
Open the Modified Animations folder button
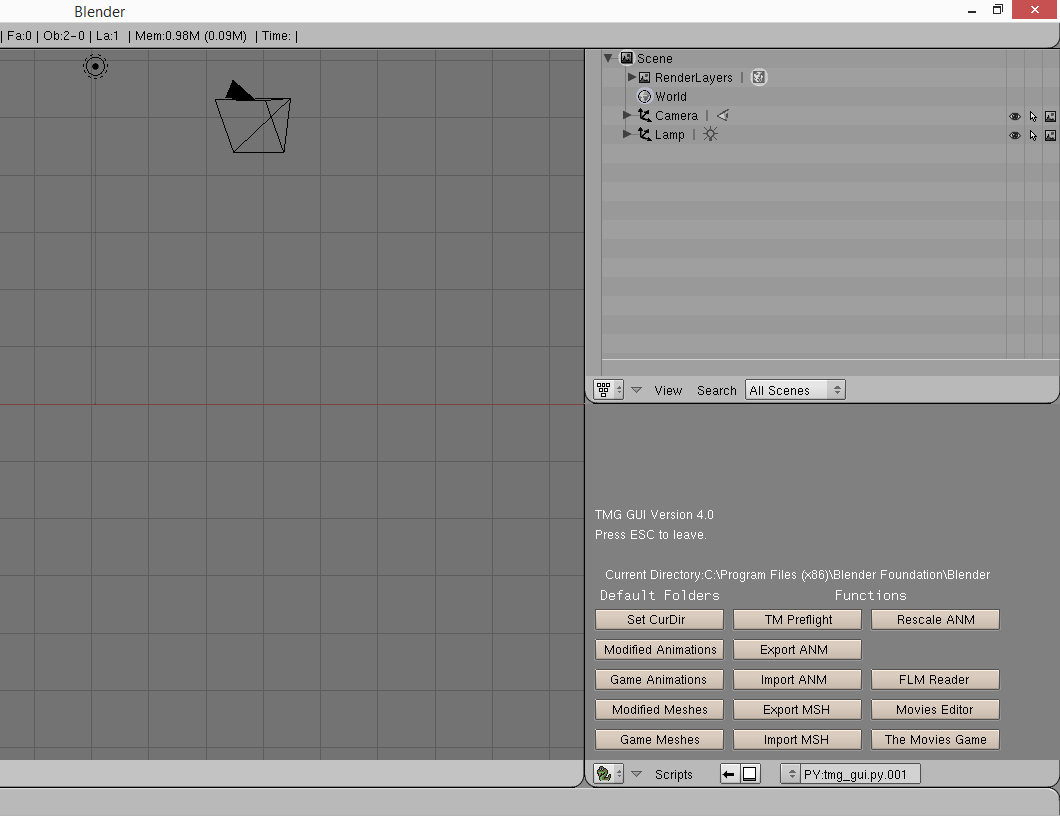(659, 650)
